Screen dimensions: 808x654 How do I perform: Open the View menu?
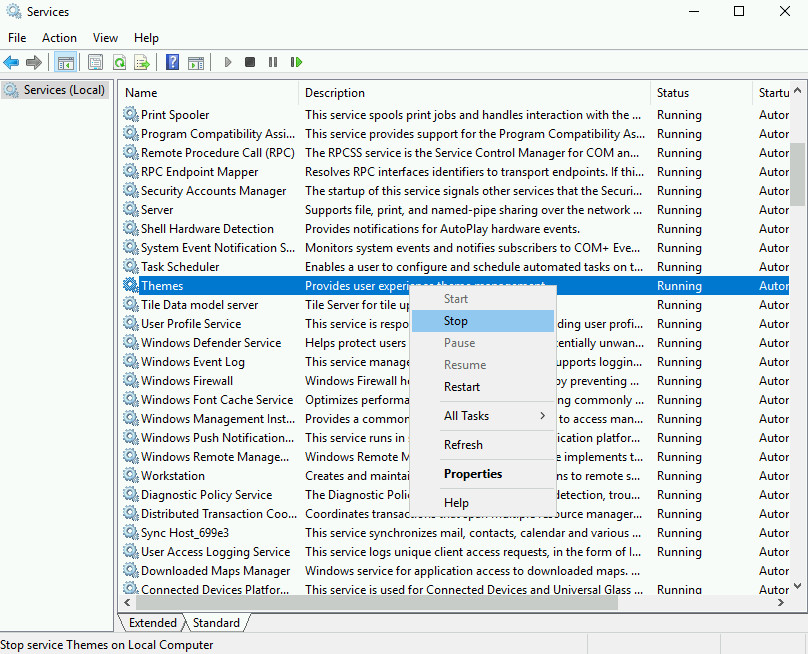105,38
